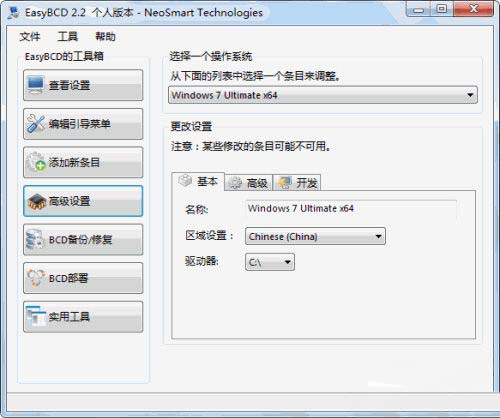Click the 驱动器 label

202,261
